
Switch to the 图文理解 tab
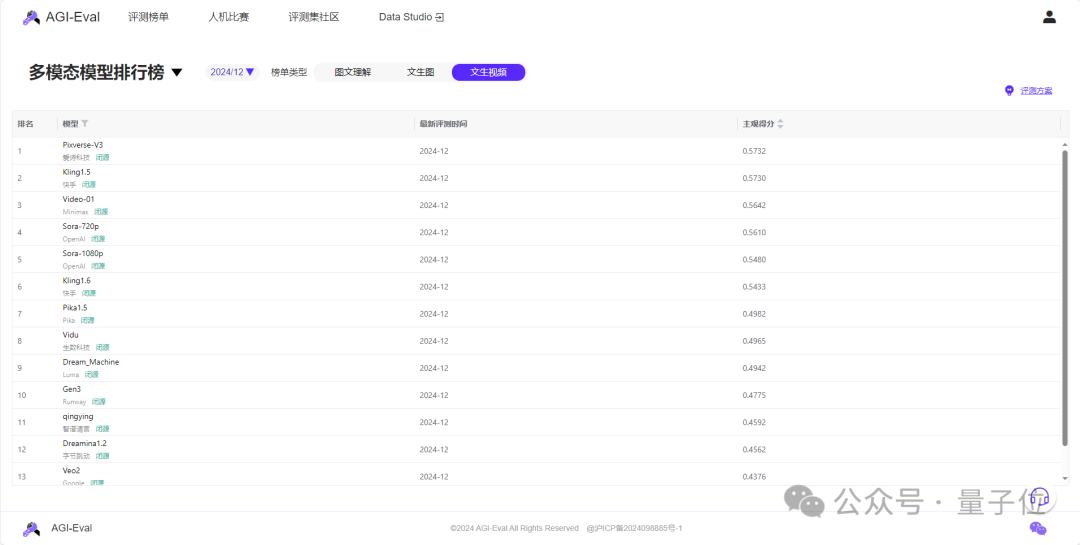[353, 72]
